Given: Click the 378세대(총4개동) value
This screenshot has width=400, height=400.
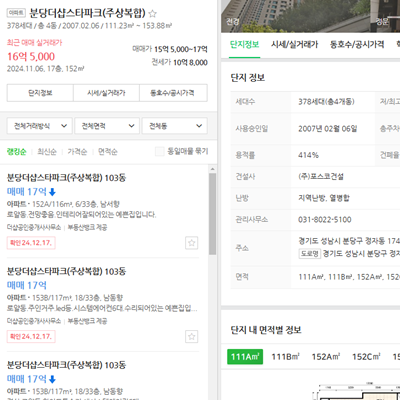Looking at the screenshot, I should pyautogui.click(x=326, y=101).
